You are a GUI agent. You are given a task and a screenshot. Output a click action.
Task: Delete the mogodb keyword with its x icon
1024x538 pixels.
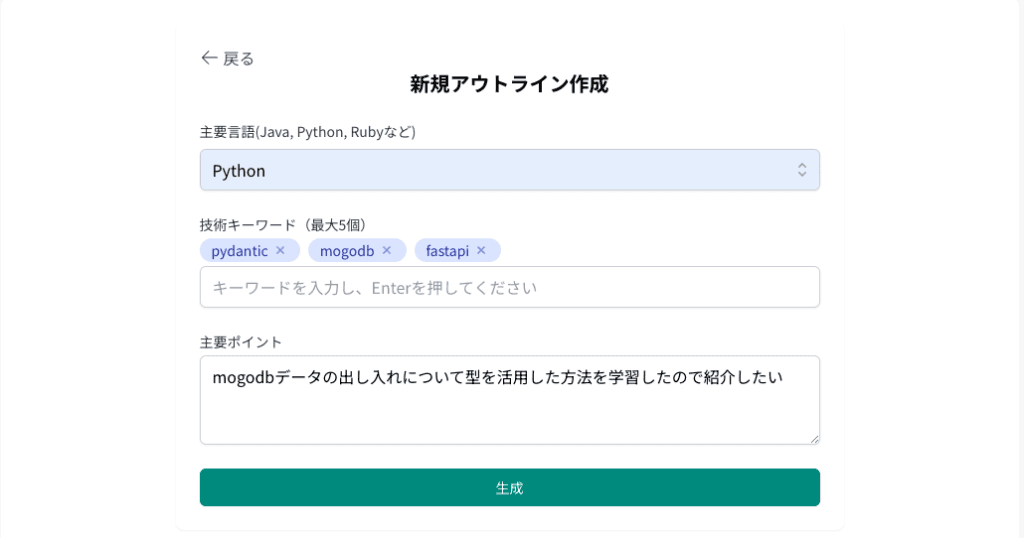click(386, 250)
